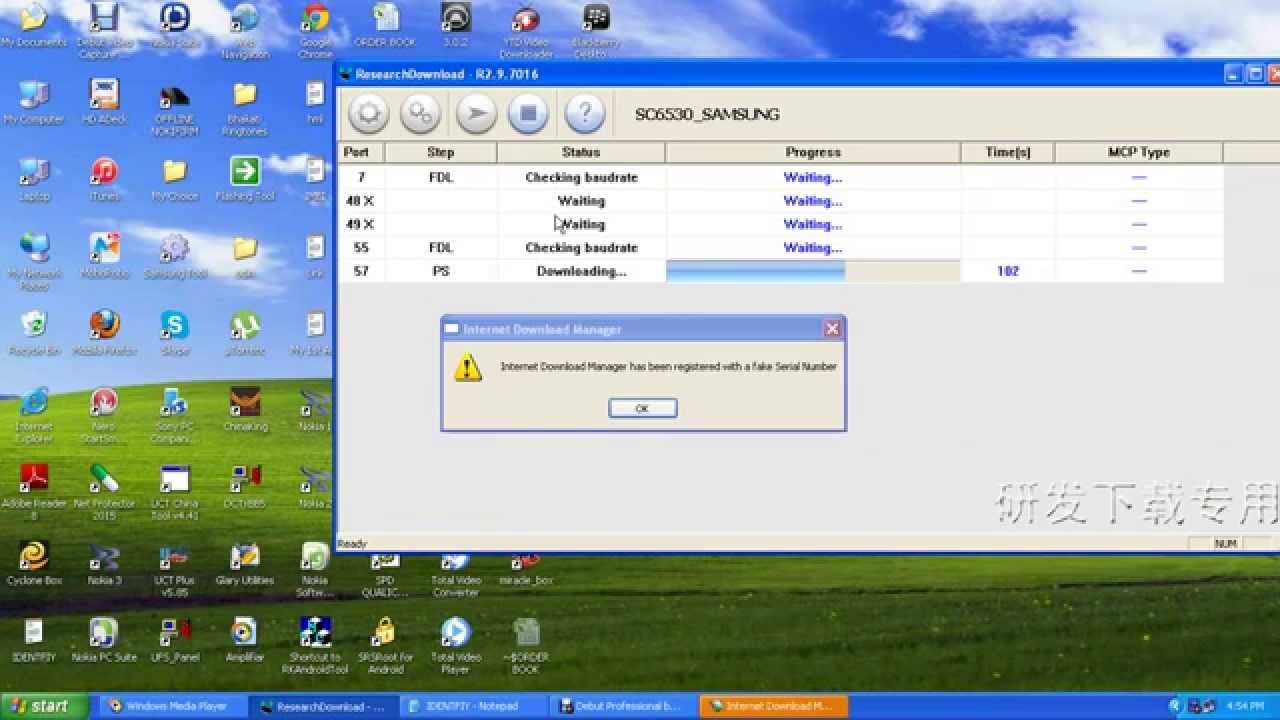This screenshot has width=1280, height=720.
Task: Stop downloading with the square stop icon
Action: pyautogui.click(x=528, y=114)
